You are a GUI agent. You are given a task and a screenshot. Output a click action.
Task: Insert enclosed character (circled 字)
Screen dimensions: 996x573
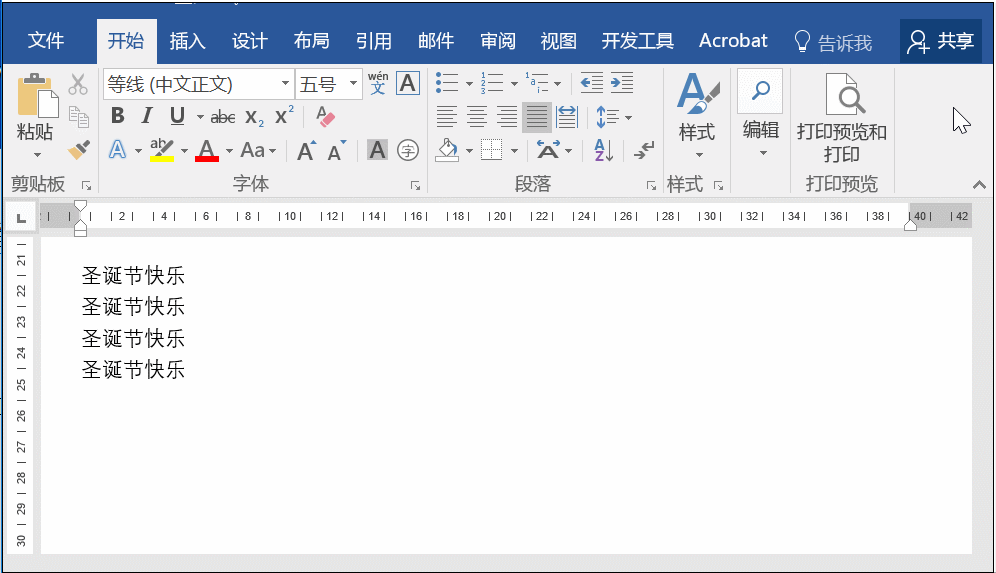click(408, 150)
